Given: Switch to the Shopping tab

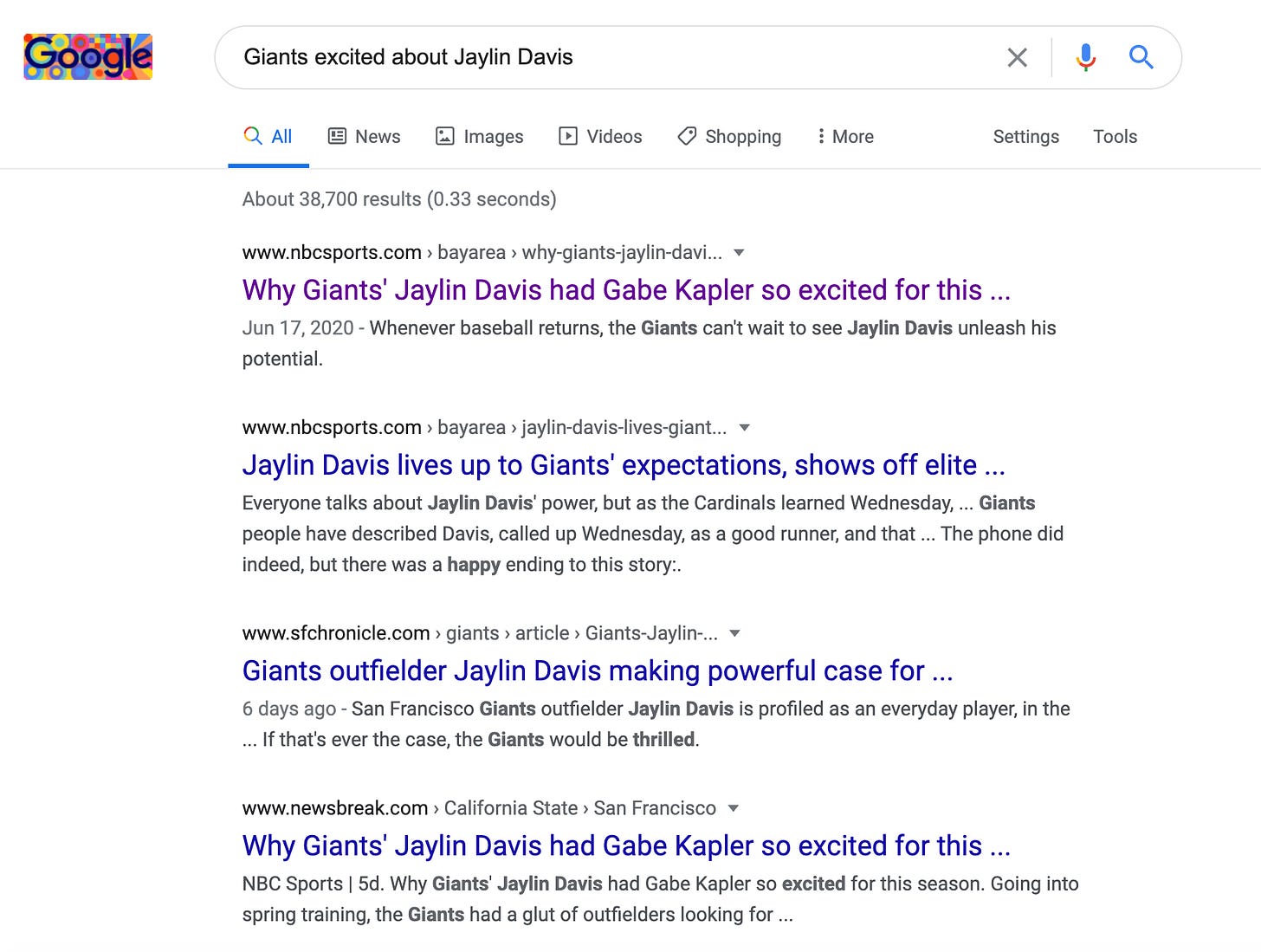Looking at the screenshot, I should tap(729, 137).
